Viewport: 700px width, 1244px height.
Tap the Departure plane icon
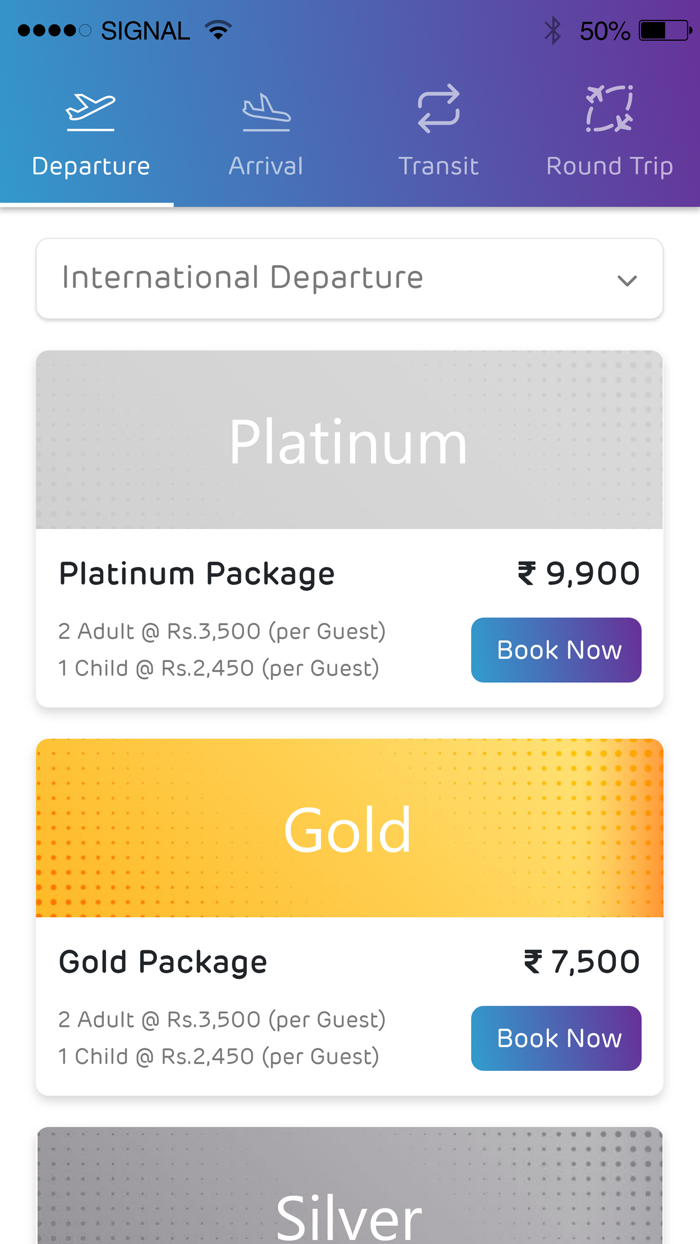click(x=90, y=110)
